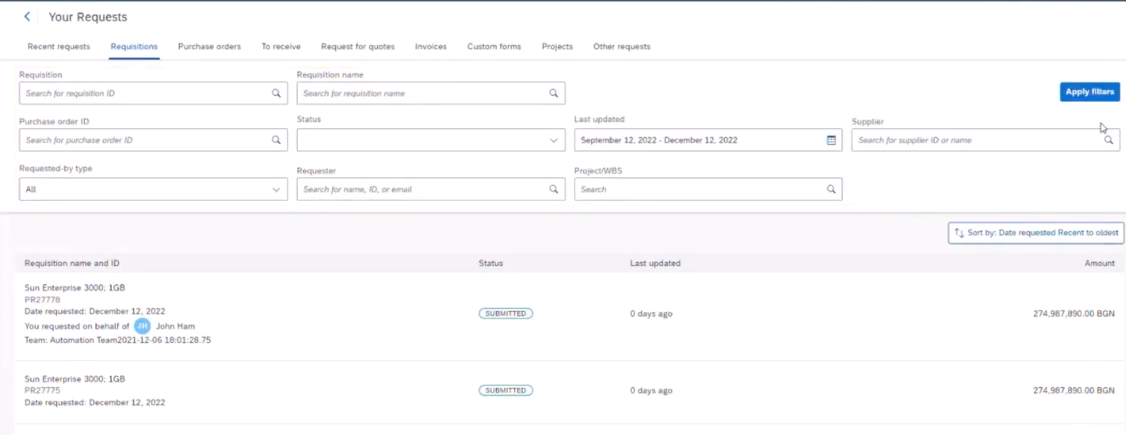Open Request for quotes tab
This screenshot has width=1126, height=435.
[x=358, y=47]
